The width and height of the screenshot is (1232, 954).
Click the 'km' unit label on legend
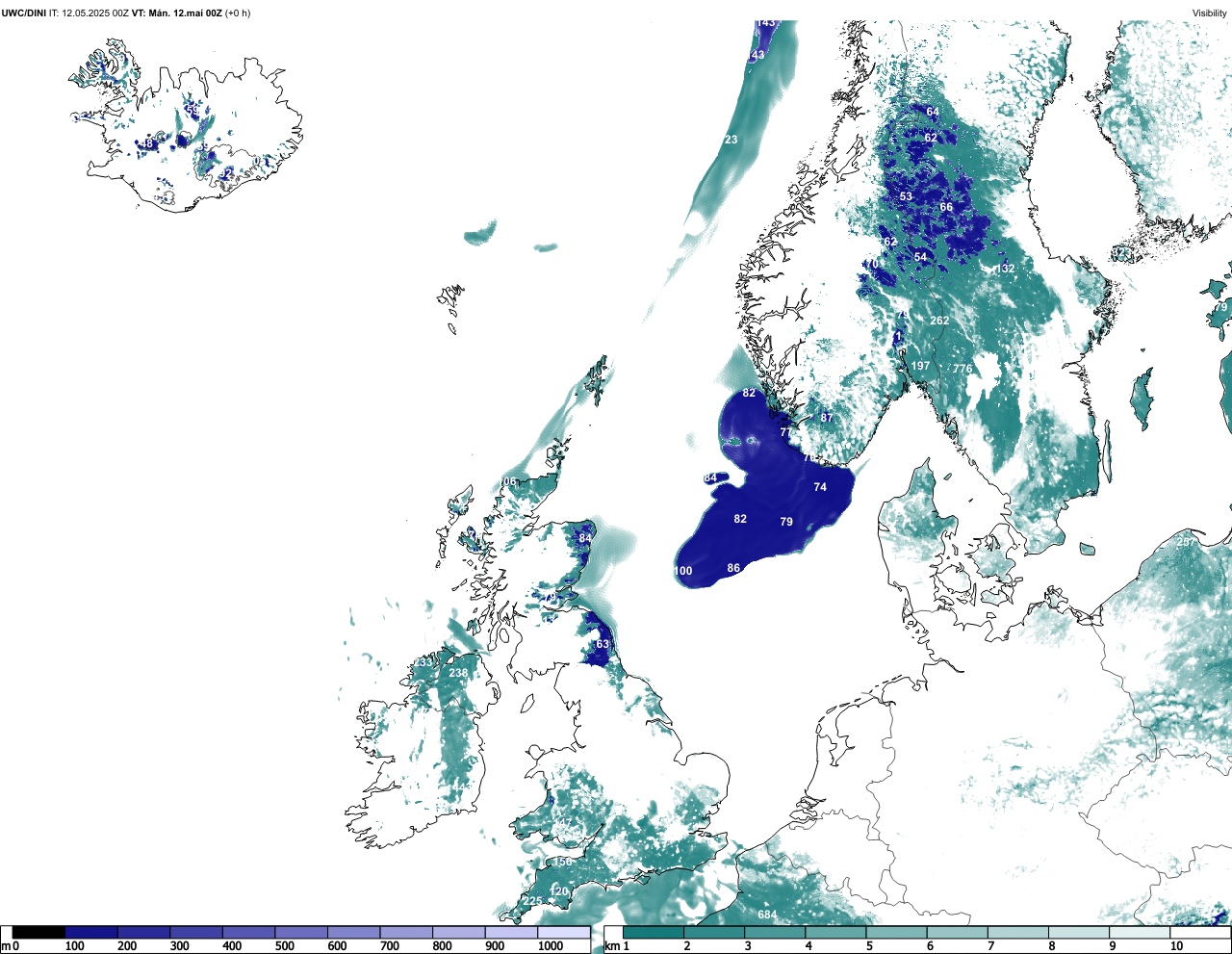(611, 946)
